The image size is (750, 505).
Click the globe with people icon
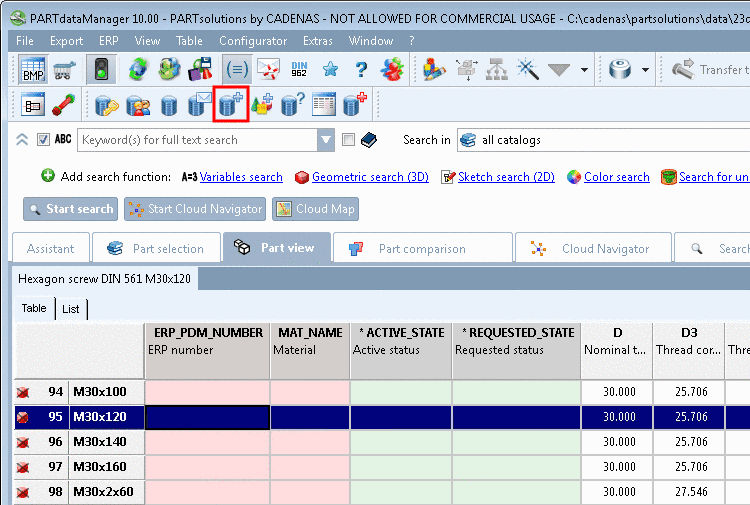169,70
